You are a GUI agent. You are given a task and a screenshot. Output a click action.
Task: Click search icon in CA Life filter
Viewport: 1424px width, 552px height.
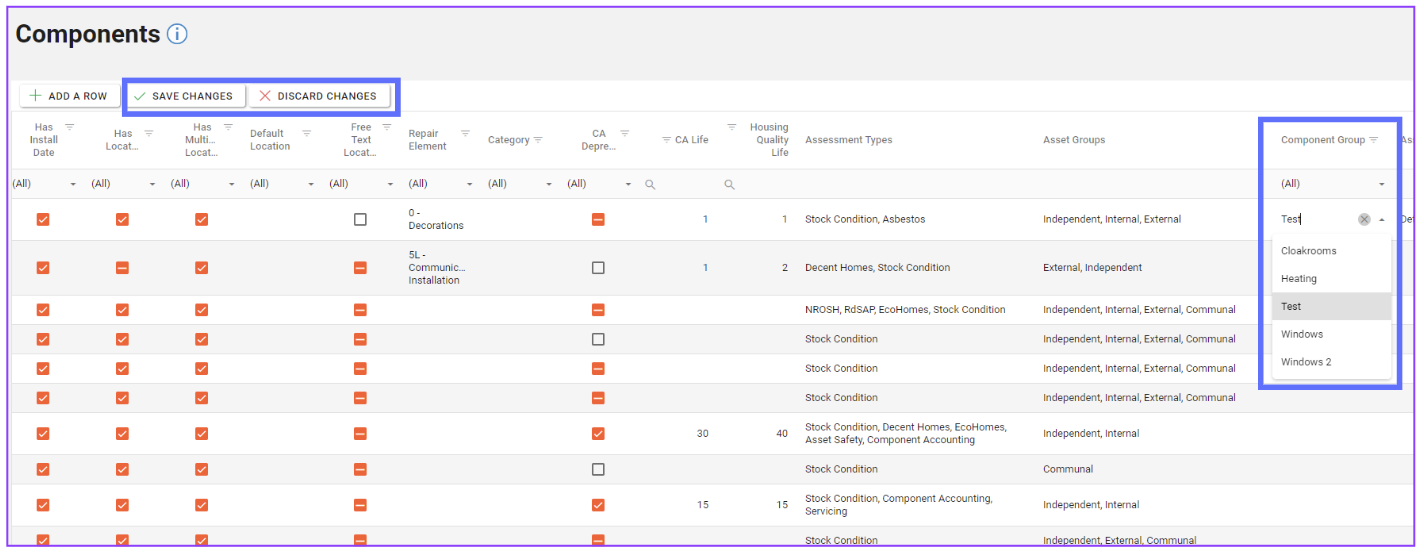(x=650, y=185)
